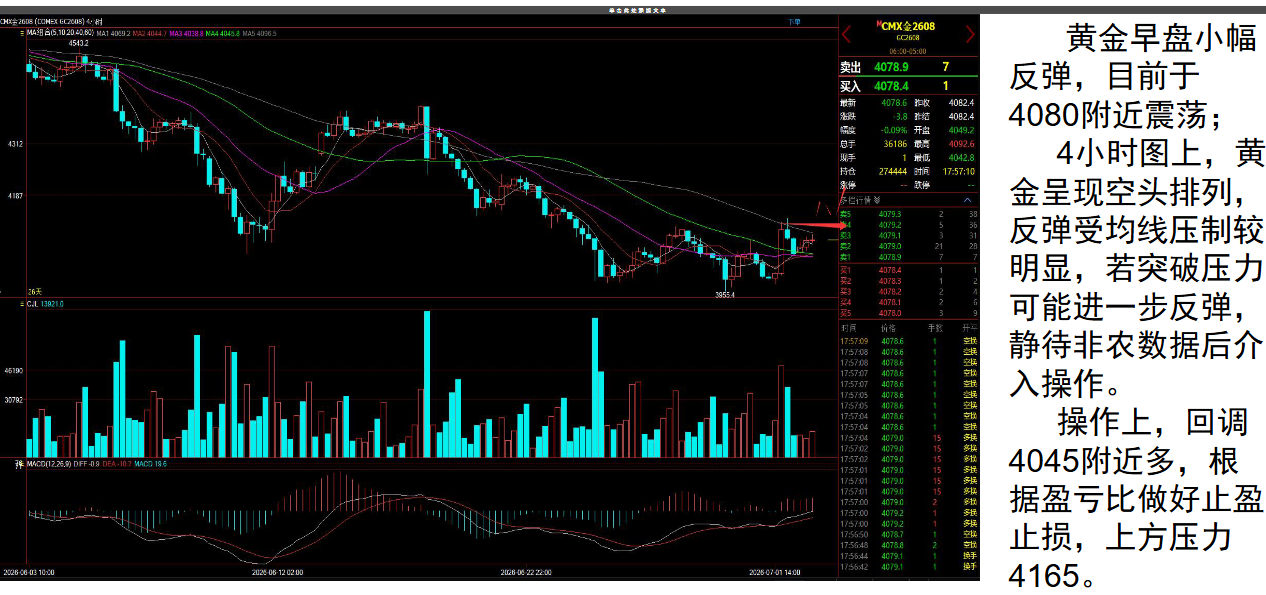Open CJL volume indicator menu icon
This screenshot has width=1266, height=595.
click(22, 303)
